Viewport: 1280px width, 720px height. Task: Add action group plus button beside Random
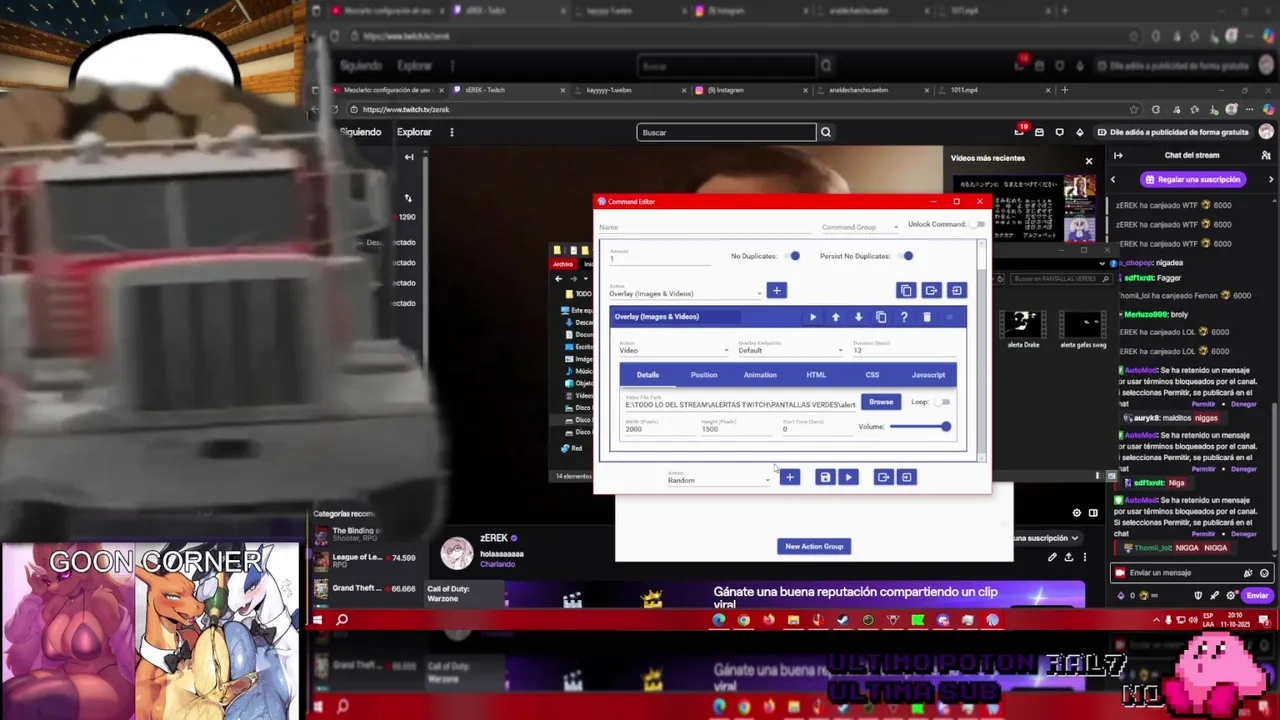tap(789, 477)
